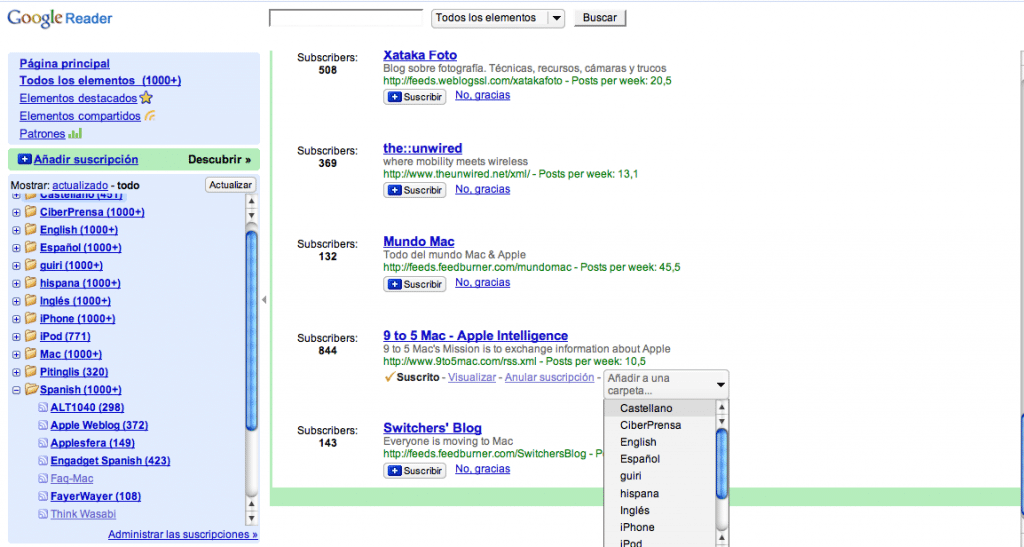Screen dimensions: 1024x547
Task: Click the Google Reader logo
Action: click(59, 18)
